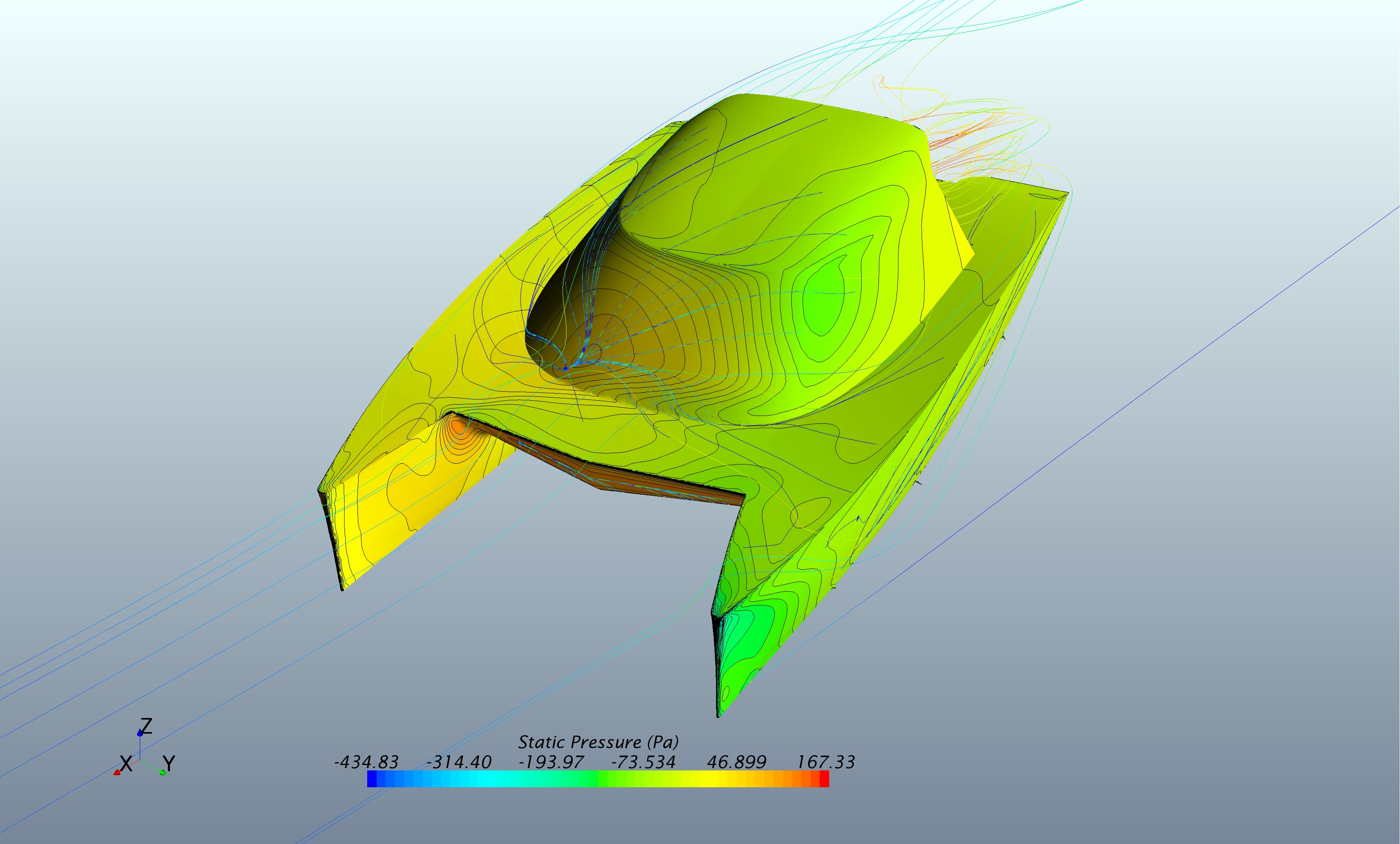Click the dark blue end of the color bar

point(372,779)
